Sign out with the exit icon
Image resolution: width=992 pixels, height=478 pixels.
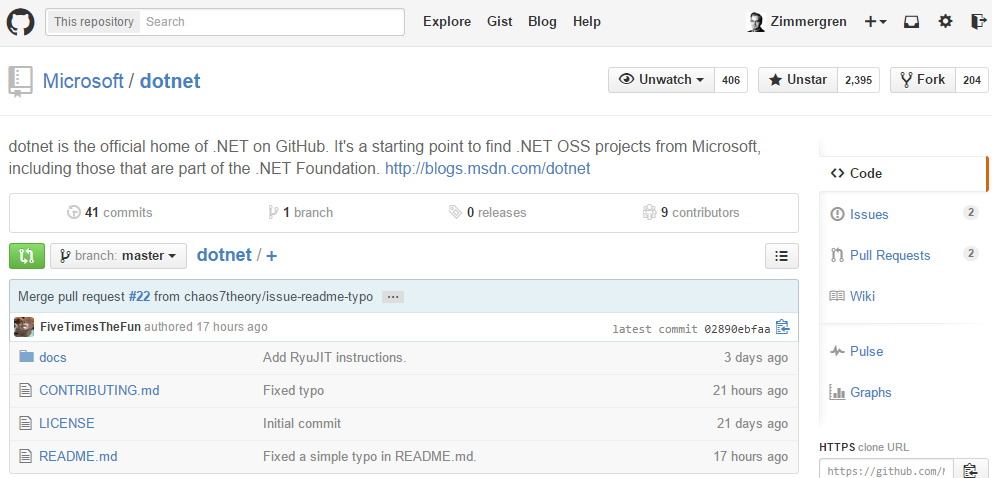coord(978,22)
